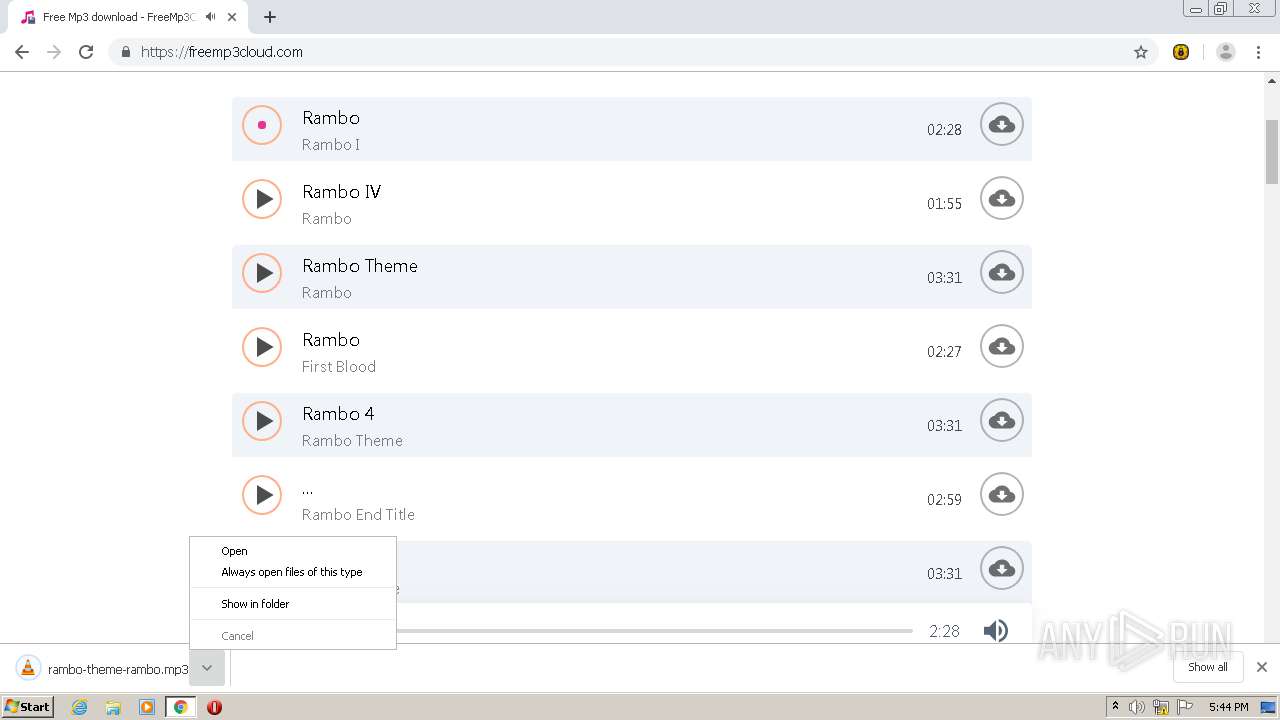This screenshot has width=1280, height=720.
Task: View site security lock information
Action: coord(125,52)
